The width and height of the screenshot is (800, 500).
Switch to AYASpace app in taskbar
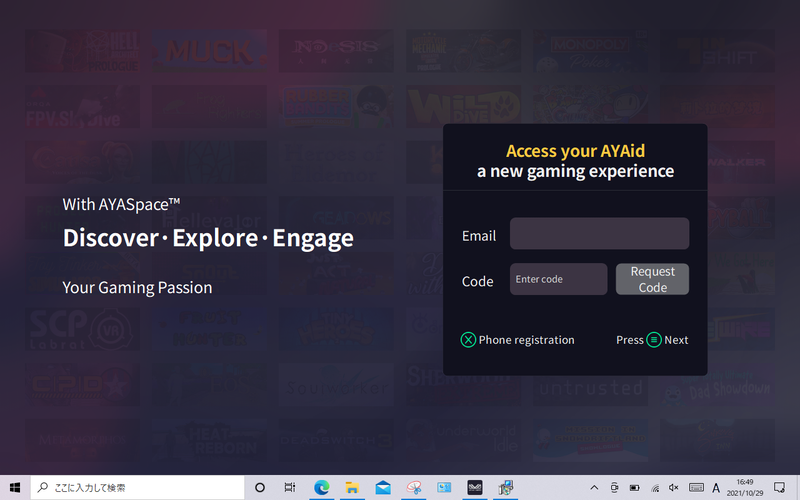coord(475,488)
